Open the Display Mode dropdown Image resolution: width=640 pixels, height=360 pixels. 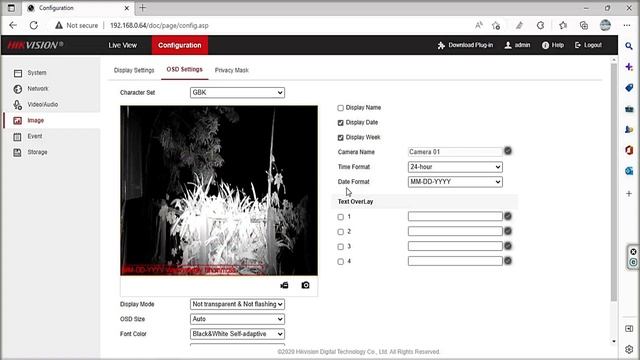237,304
